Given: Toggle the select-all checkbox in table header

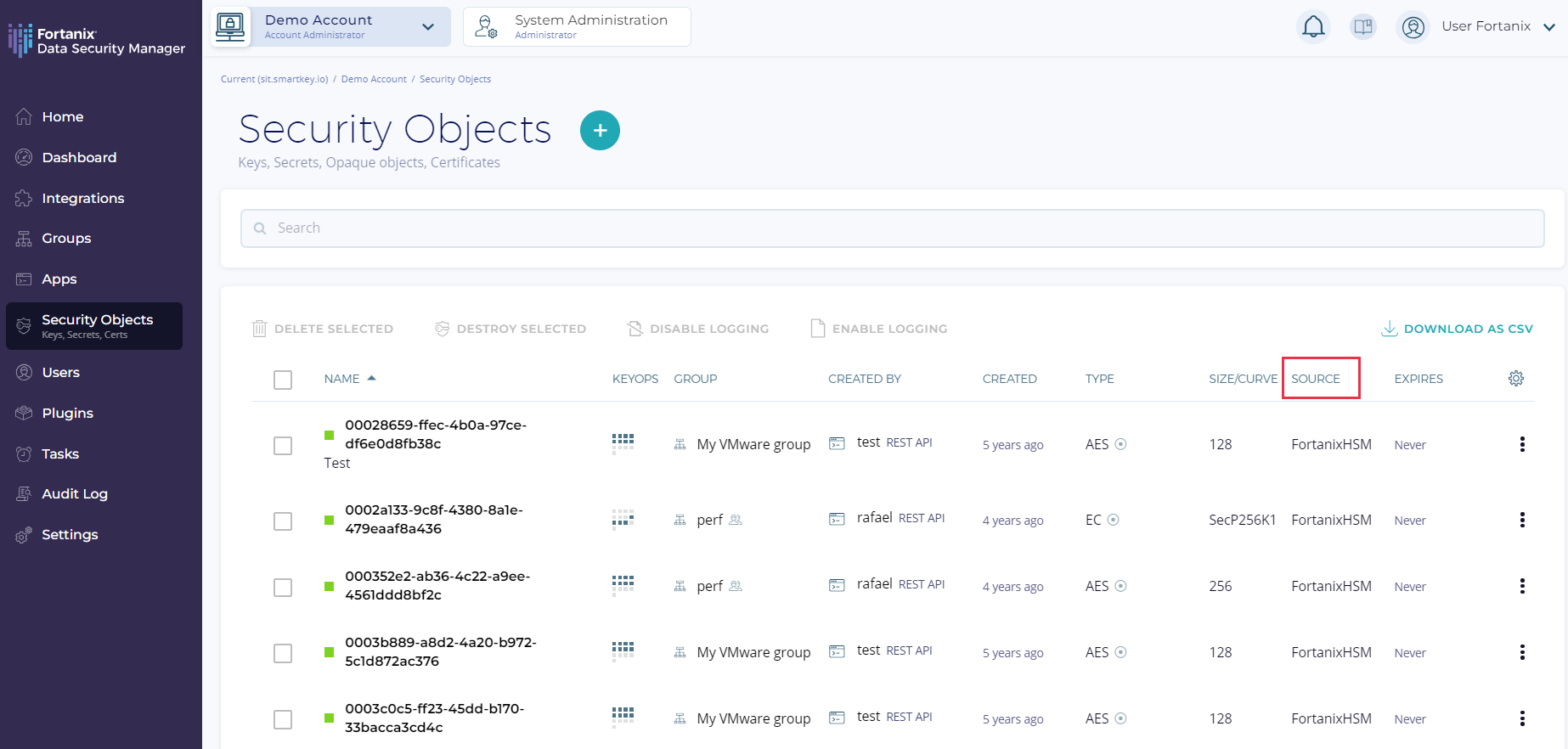Looking at the screenshot, I should [283, 380].
